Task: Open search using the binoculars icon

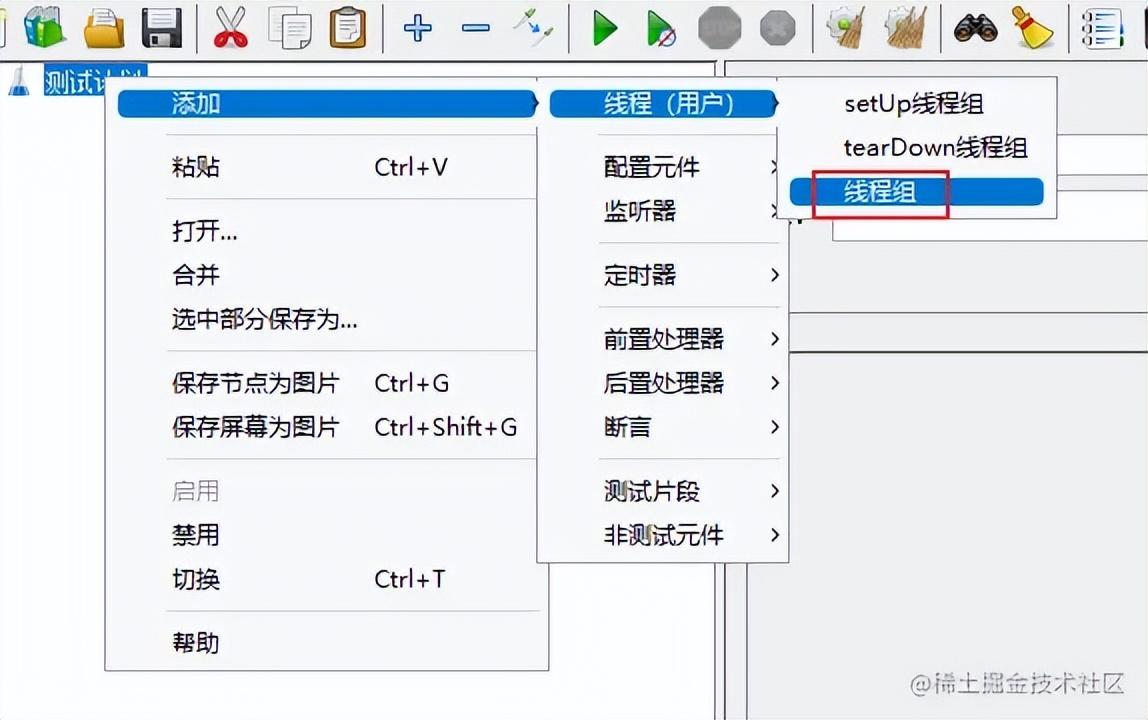Action: (977, 28)
